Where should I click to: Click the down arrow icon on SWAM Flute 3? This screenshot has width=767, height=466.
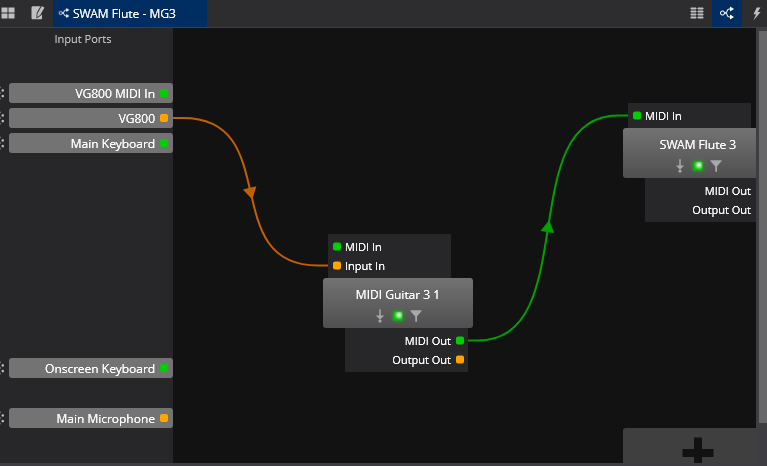point(680,166)
